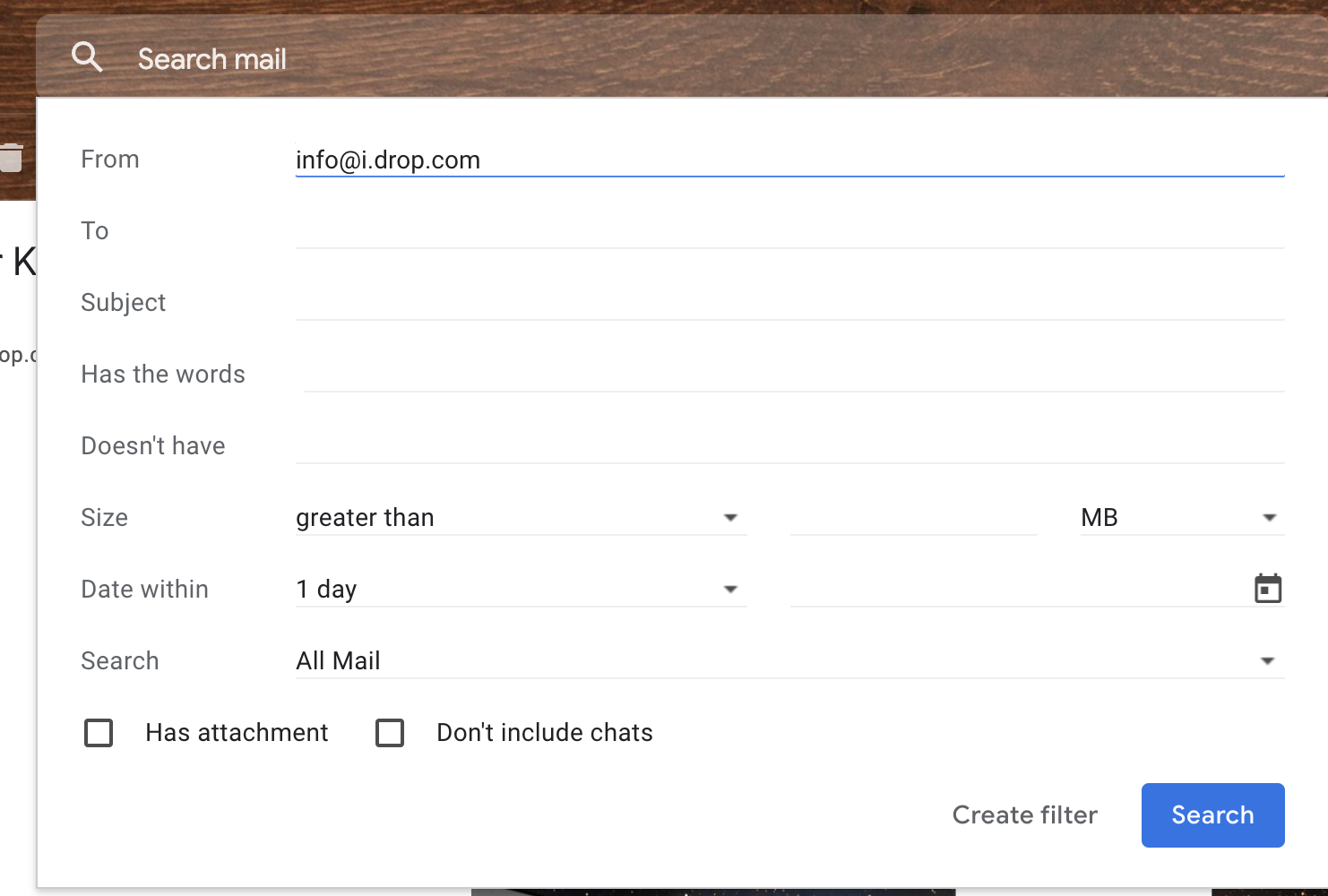Enable the Has attachment checkbox
Image resolution: width=1328 pixels, height=896 pixels.
pyautogui.click(x=99, y=733)
